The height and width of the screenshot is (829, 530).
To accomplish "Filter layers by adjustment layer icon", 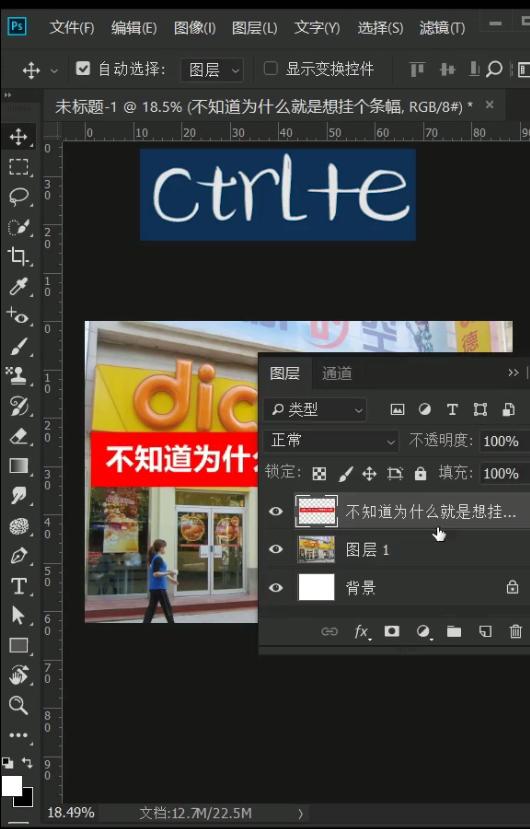I will (x=425, y=410).
